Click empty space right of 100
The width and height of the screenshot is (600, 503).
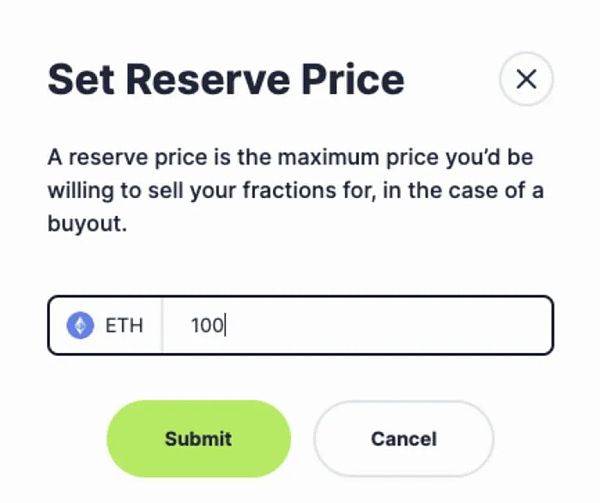pos(386,326)
